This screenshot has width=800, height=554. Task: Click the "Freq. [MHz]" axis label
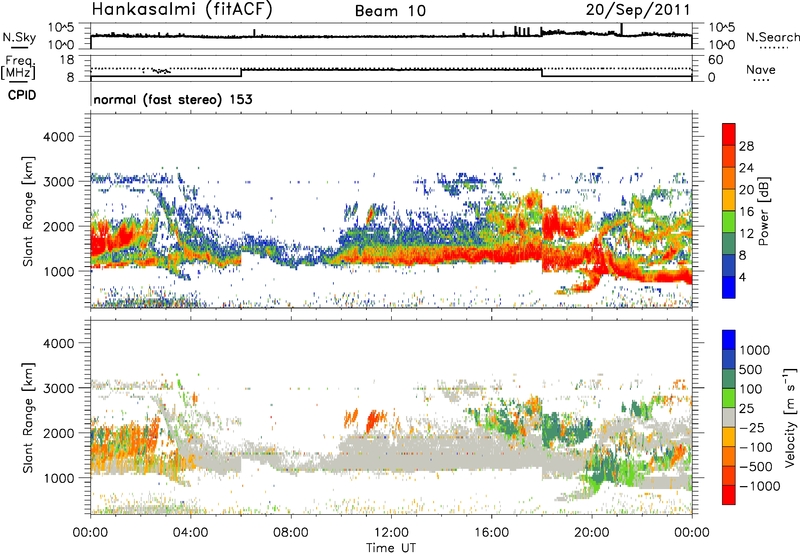(18, 67)
